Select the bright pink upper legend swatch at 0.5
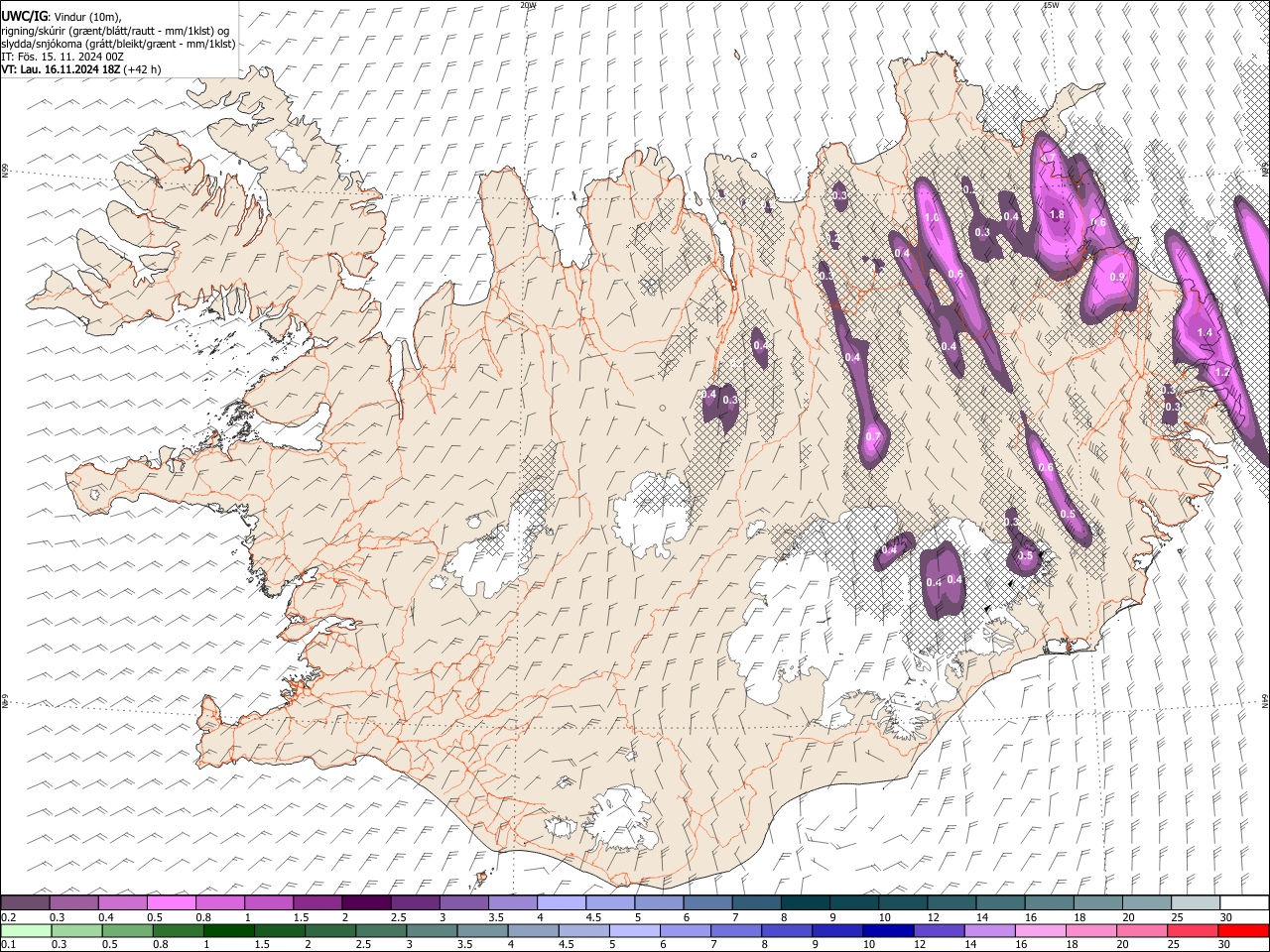Image resolution: width=1270 pixels, height=952 pixels. pyautogui.click(x=172, y=902)
